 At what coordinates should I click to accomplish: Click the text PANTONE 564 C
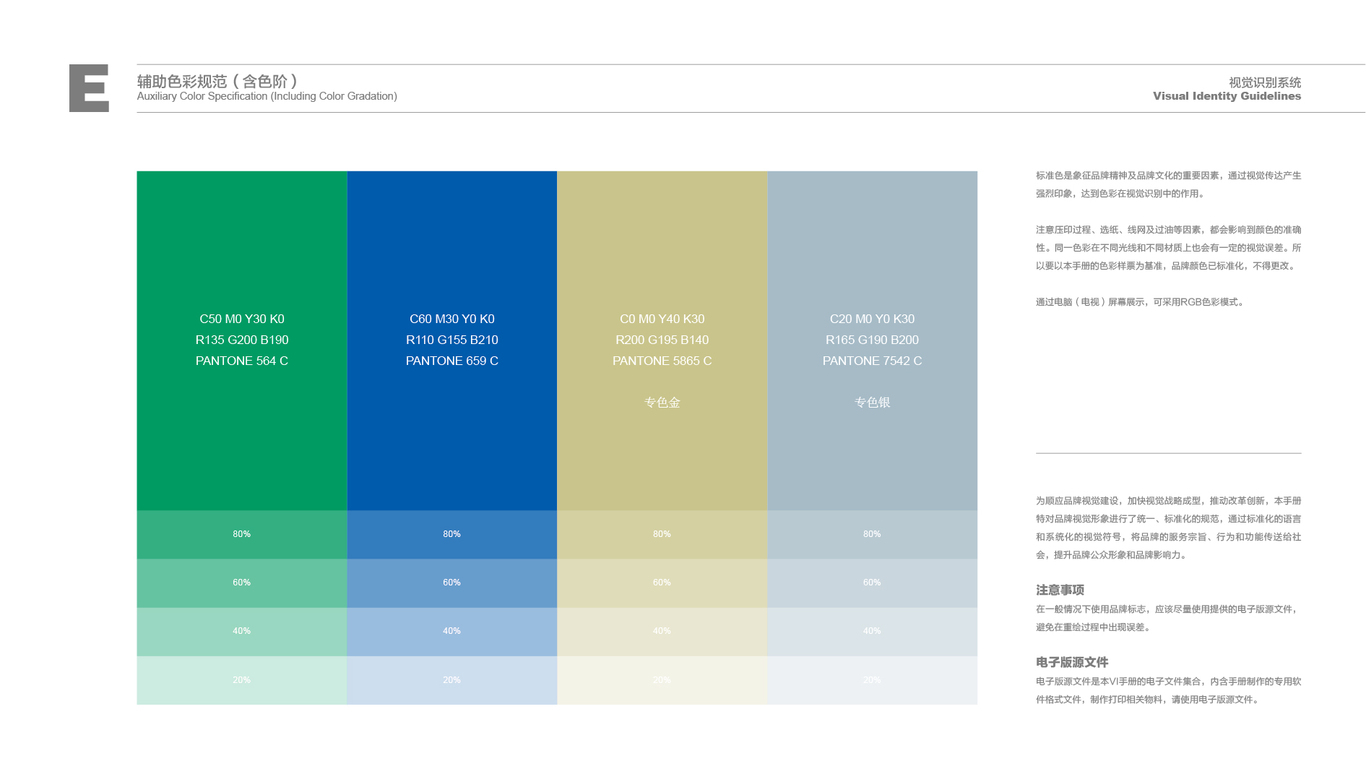pos(242,361)
